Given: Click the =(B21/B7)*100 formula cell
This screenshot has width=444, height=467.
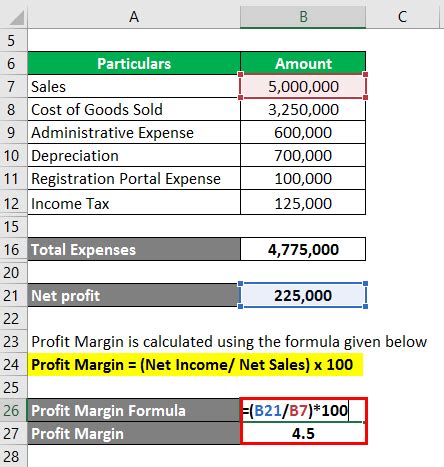Looking at the screenshot, I should (303, 410).
